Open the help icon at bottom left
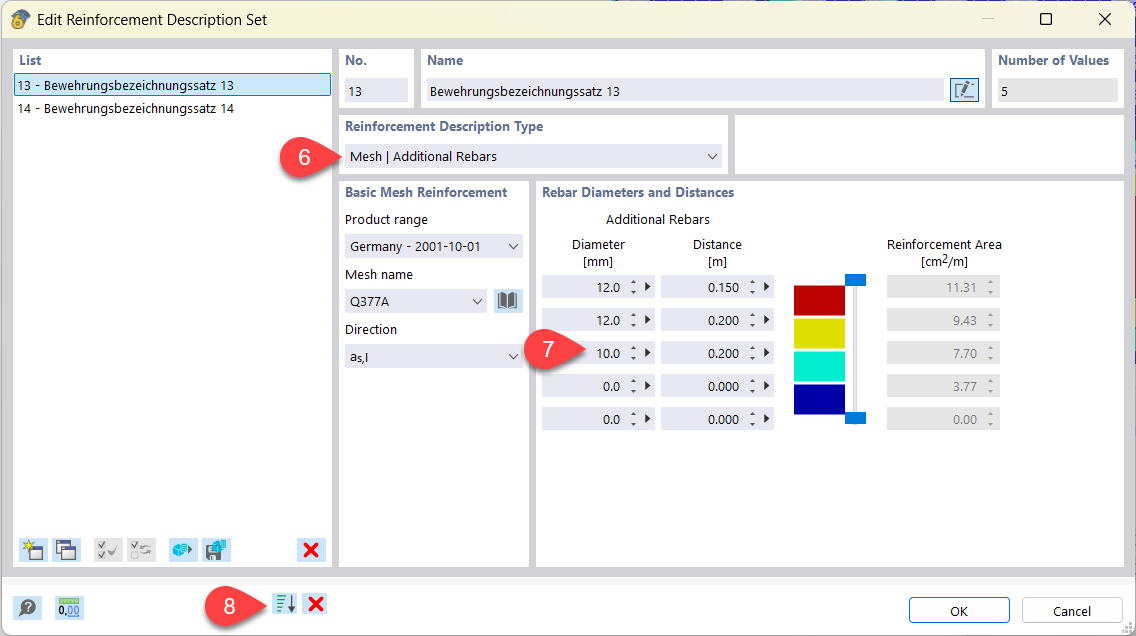This screenshot has width=1136, height=636. (x=28, y=608)
